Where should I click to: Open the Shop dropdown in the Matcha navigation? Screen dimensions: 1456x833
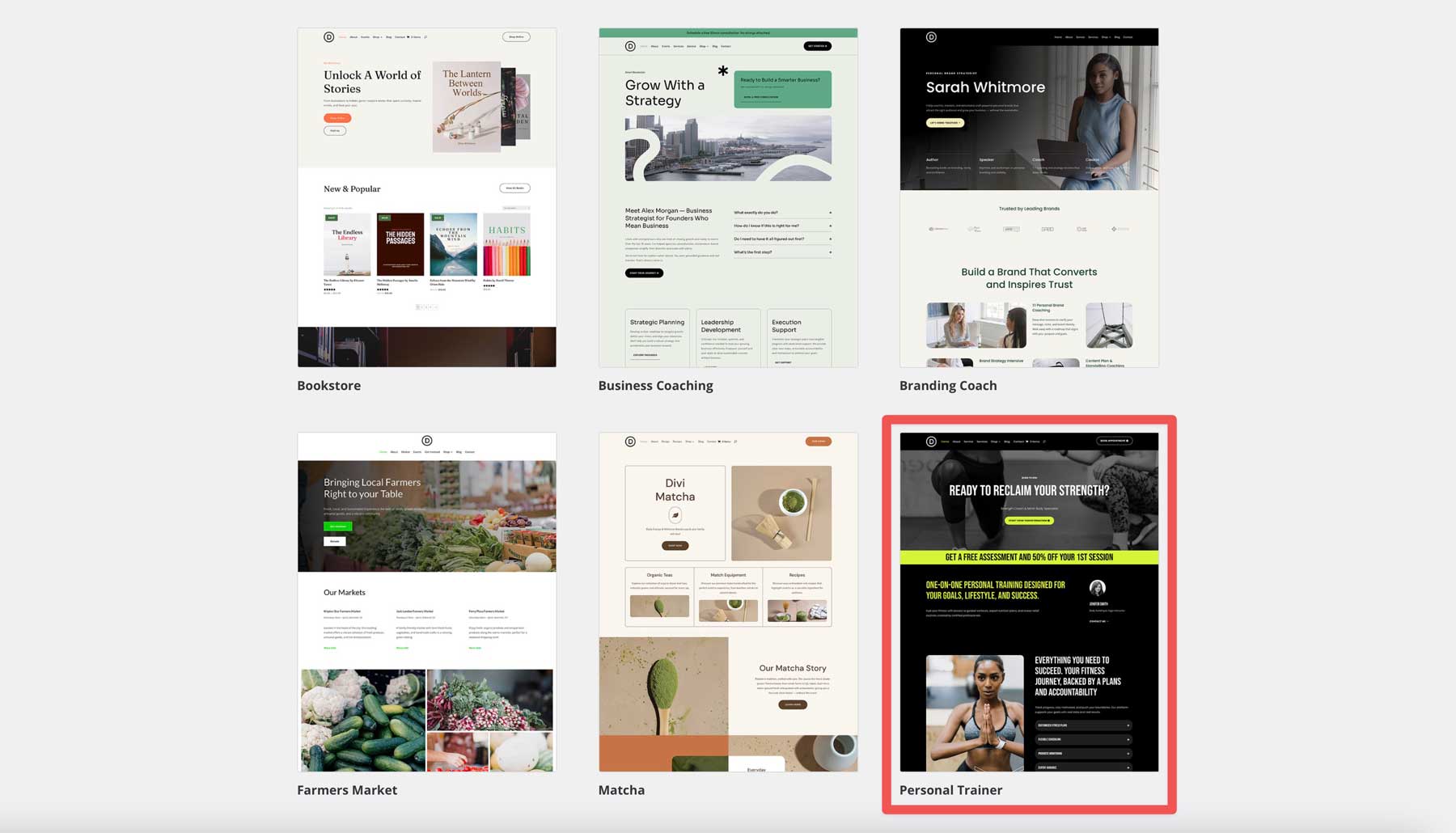coord(690,442)
